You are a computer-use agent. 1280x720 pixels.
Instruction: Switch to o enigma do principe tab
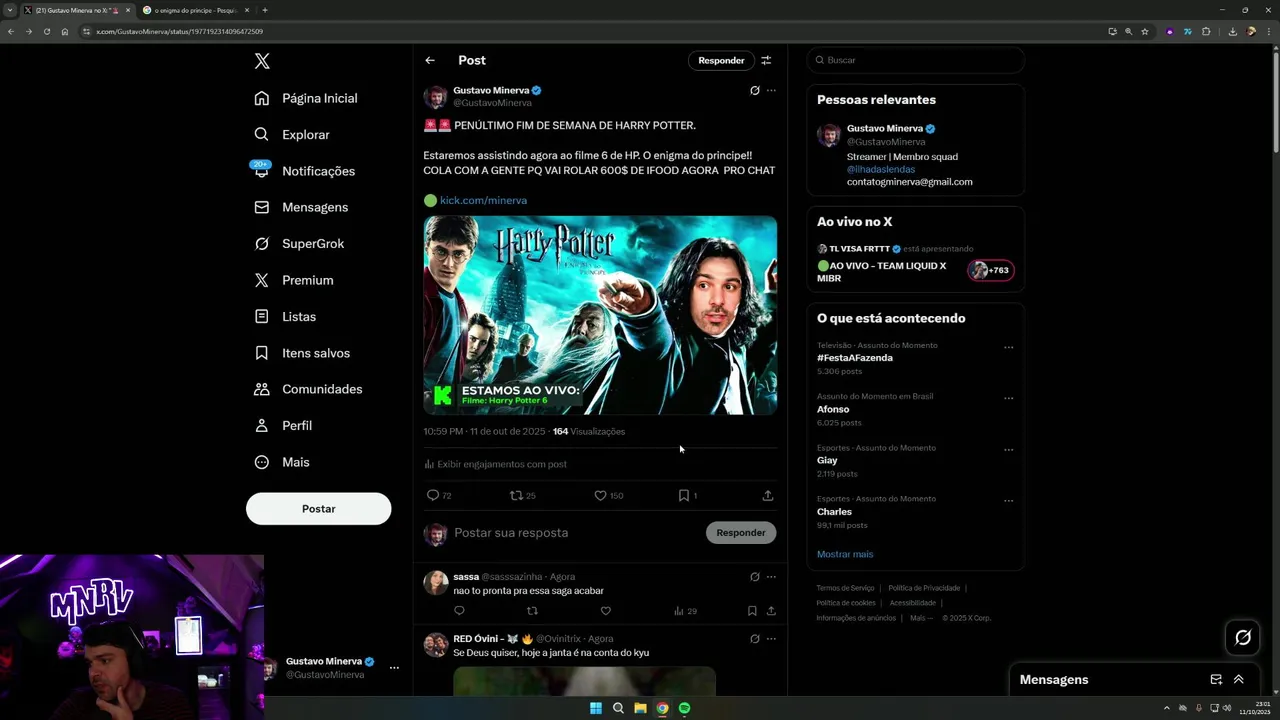(195, 10)
